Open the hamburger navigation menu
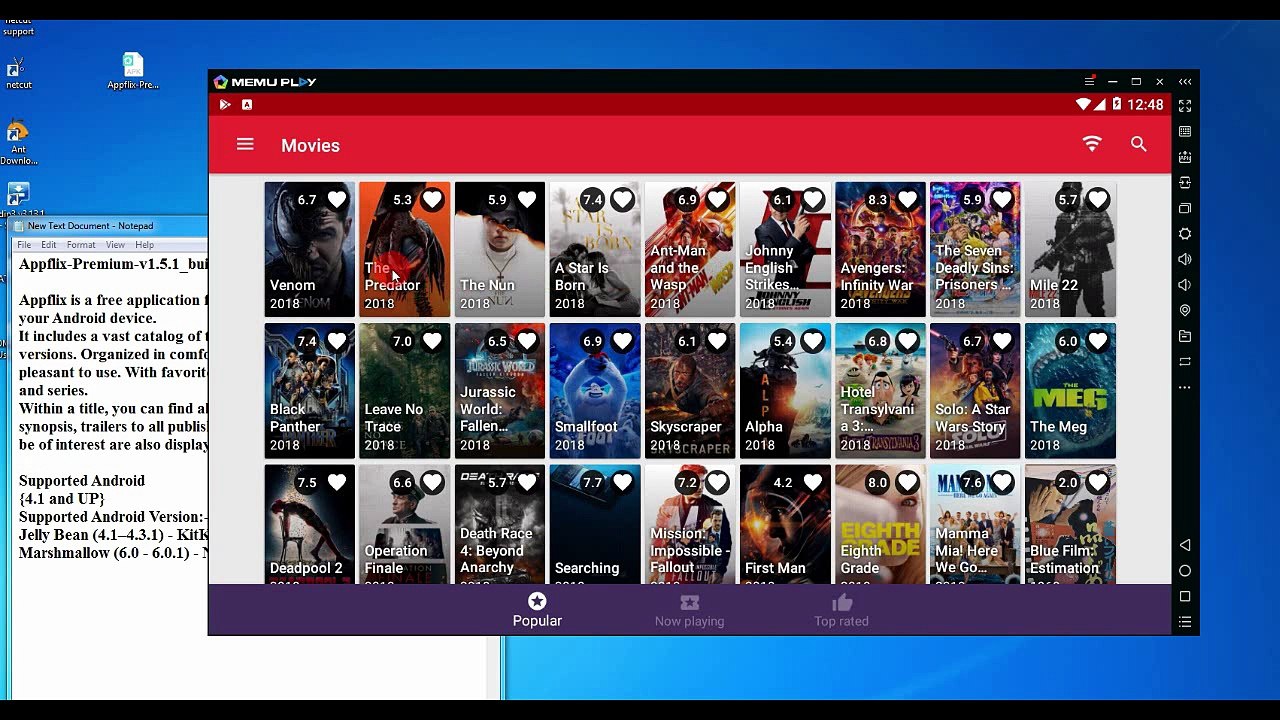This screenshot has height=720, width=1280. tap(245, 145)
